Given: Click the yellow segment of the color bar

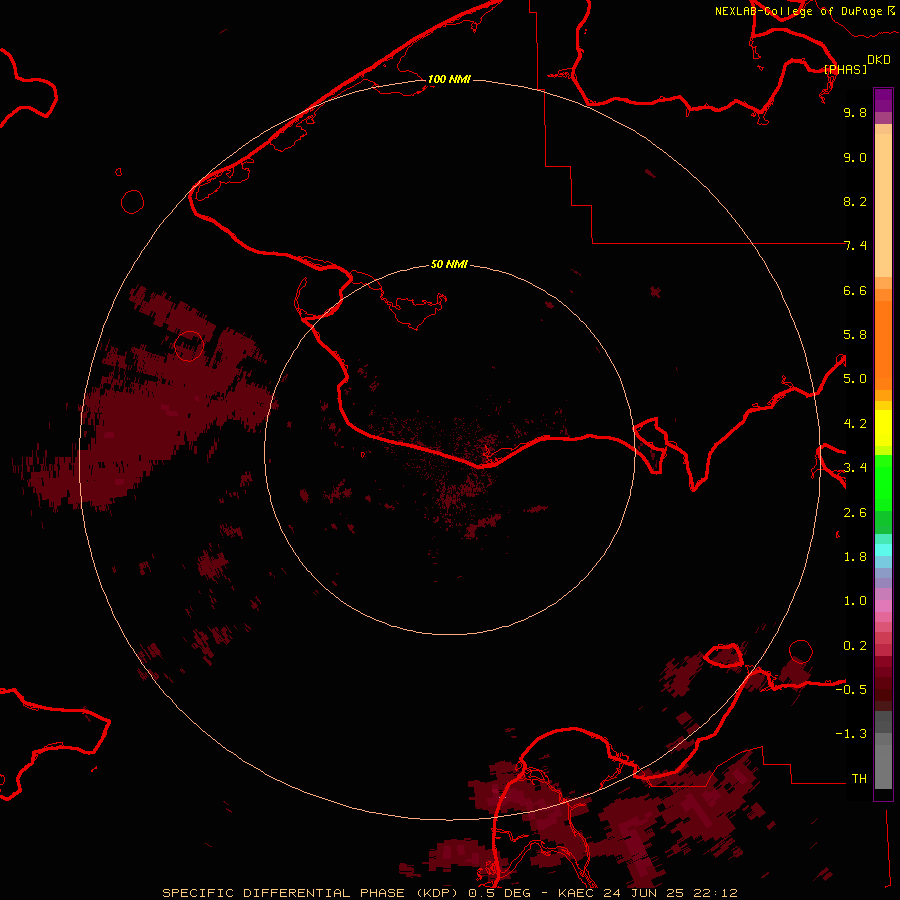Looking at the screenshot, I should (x=883, y=428).
